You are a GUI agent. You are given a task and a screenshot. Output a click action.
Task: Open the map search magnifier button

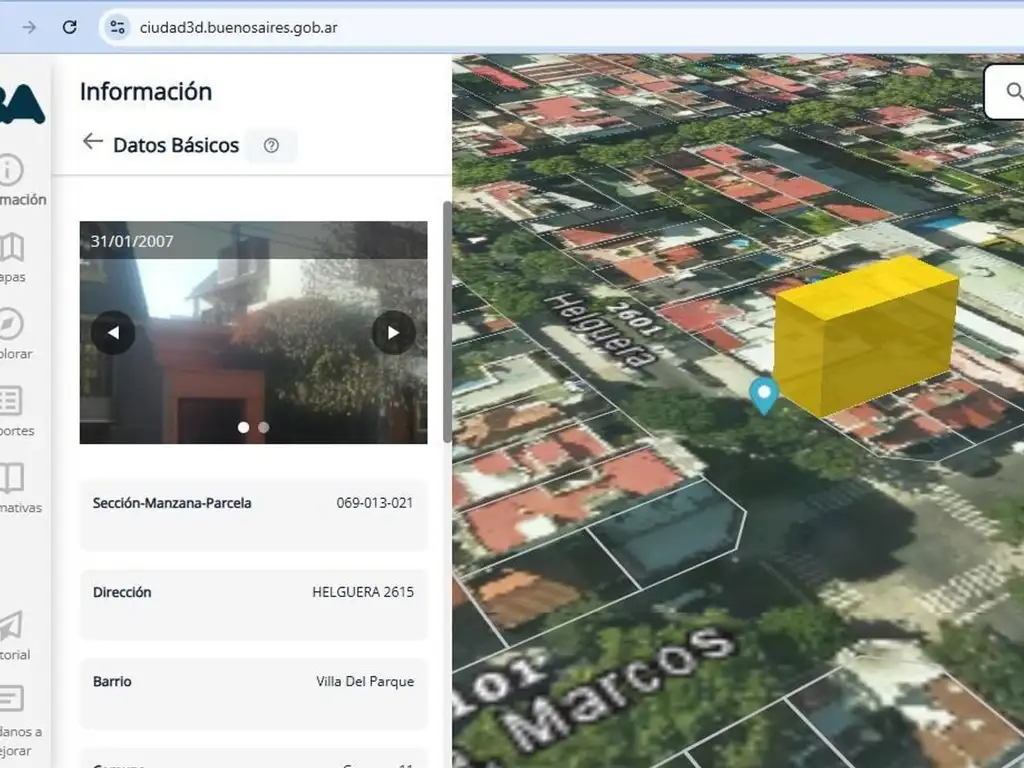coord(1014,91)
